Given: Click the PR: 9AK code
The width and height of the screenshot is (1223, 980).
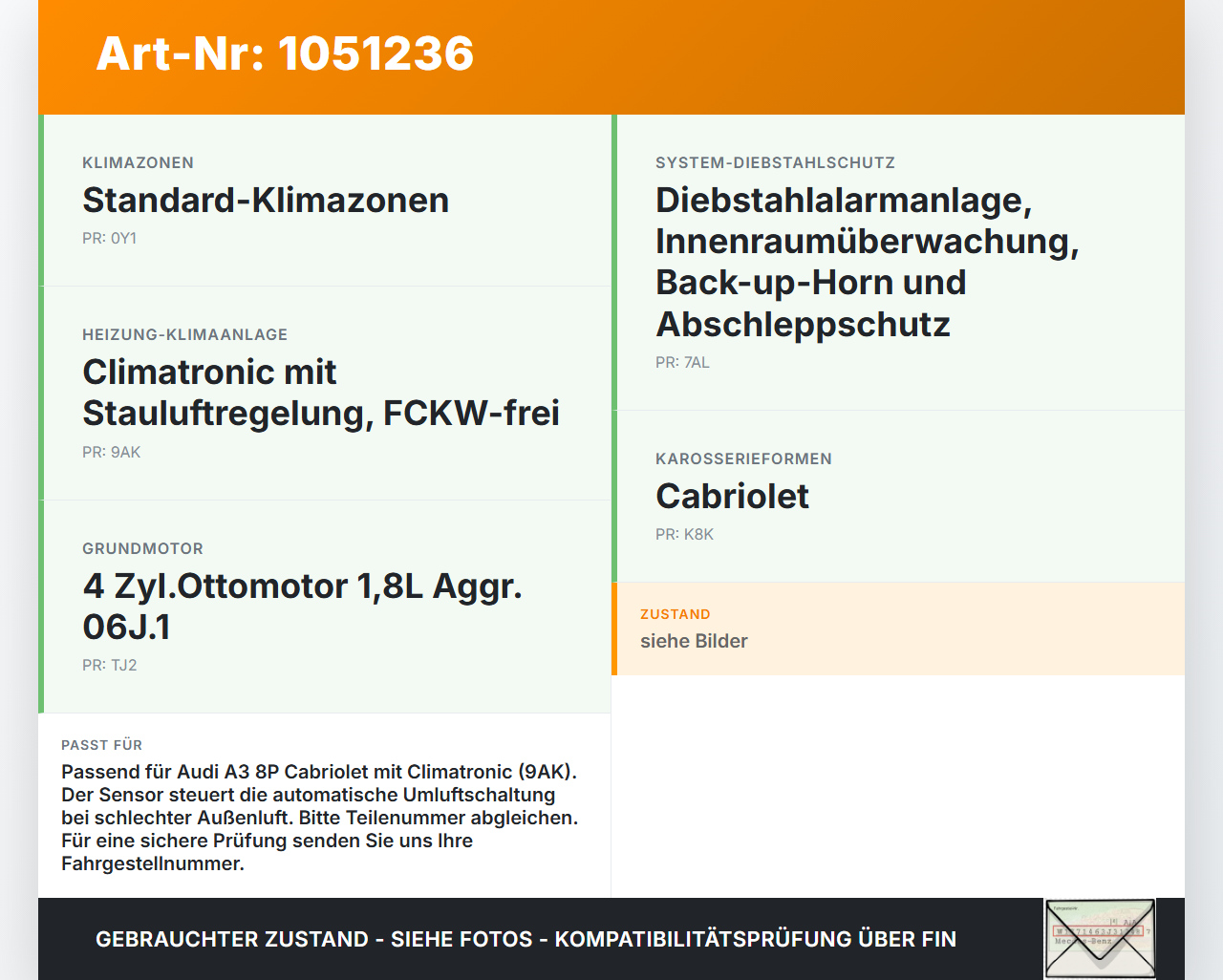Looking at the screenshot, I should [112, 453].
